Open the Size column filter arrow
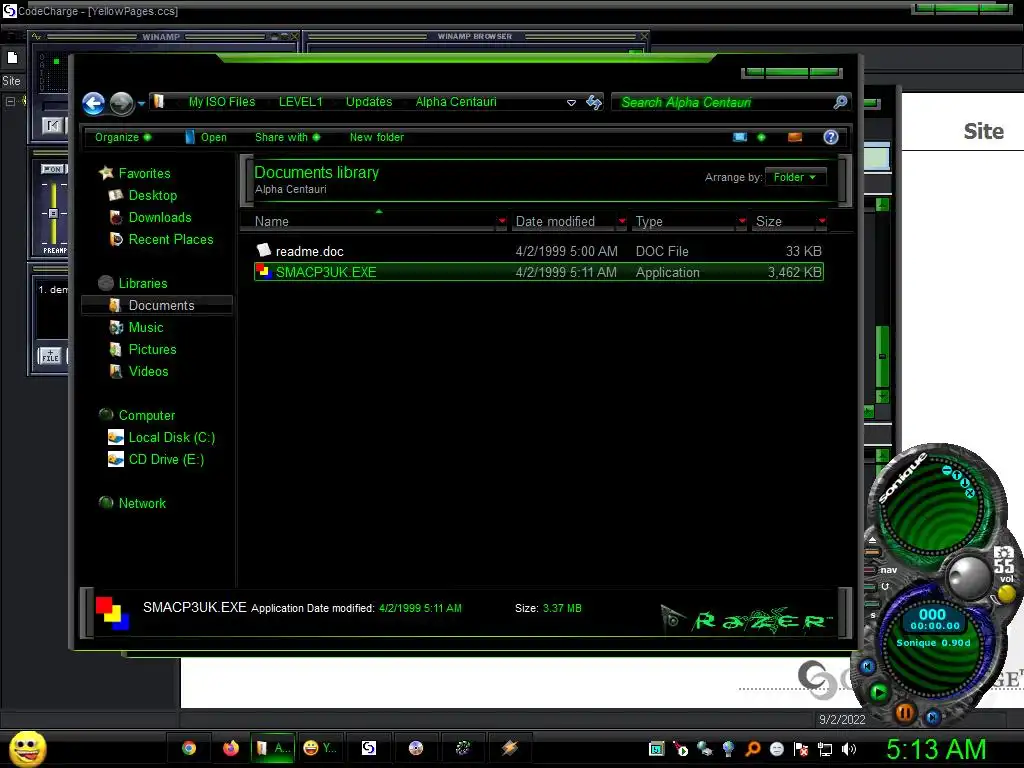This screenshot has height=768, width=1024. (x=822, y=221)
